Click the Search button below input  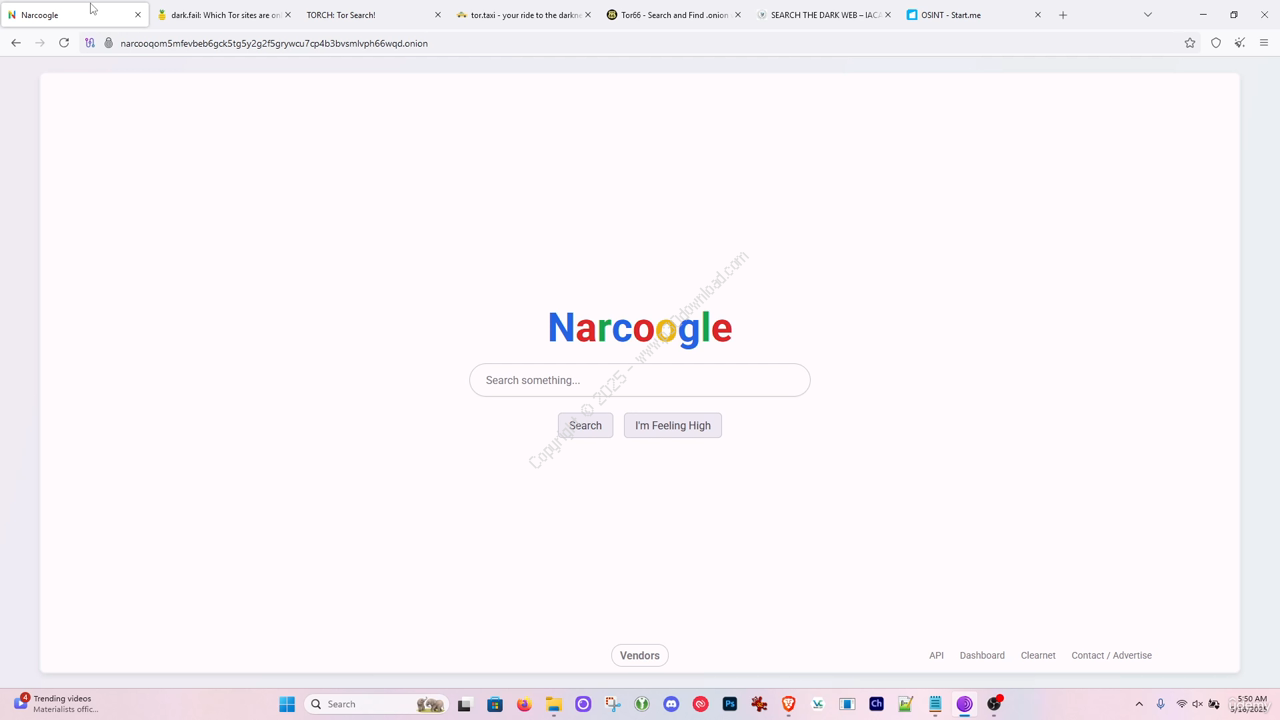click(x=585, y=425)
